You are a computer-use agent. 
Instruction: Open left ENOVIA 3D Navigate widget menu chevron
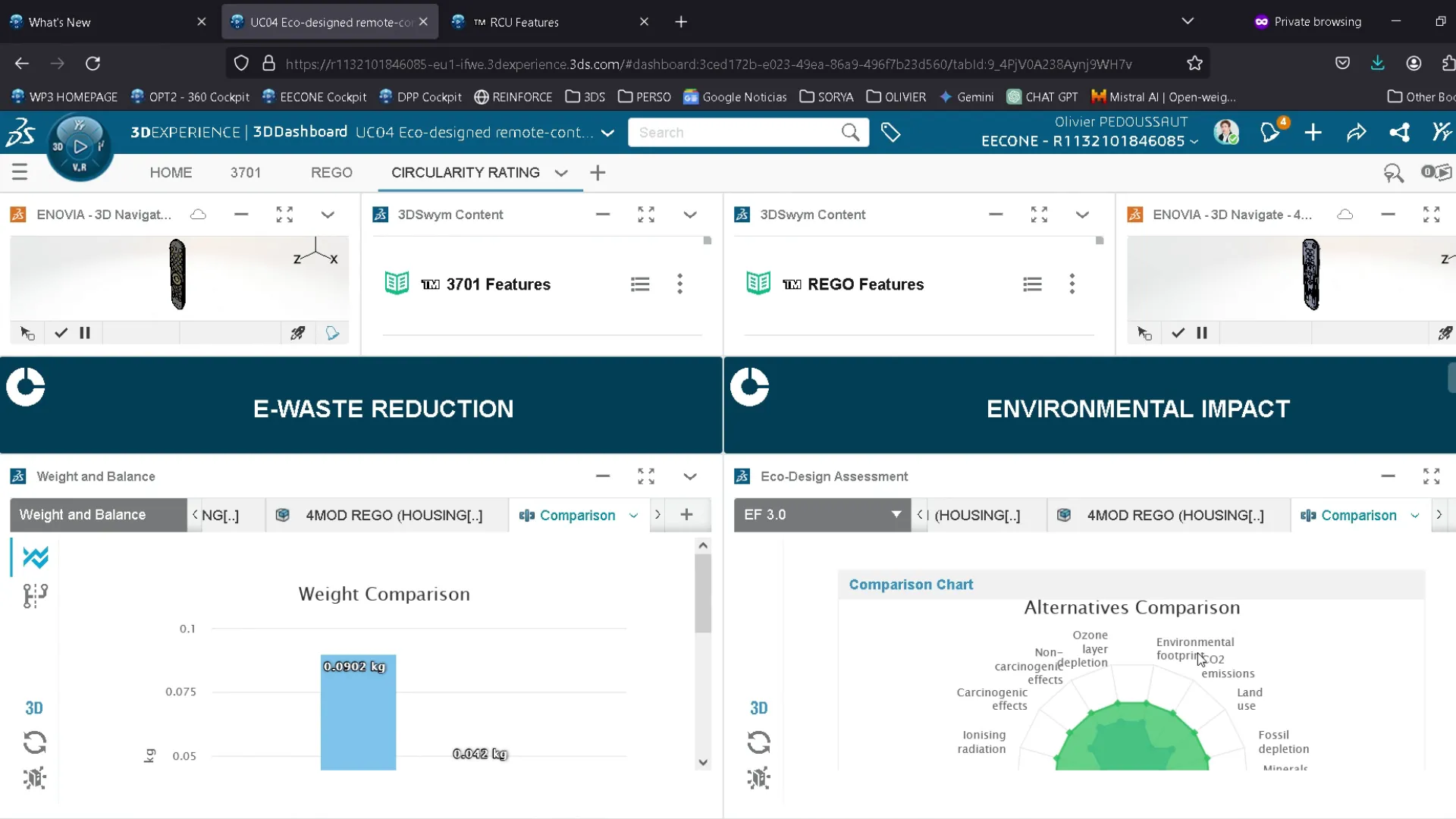tap(328, 215)
